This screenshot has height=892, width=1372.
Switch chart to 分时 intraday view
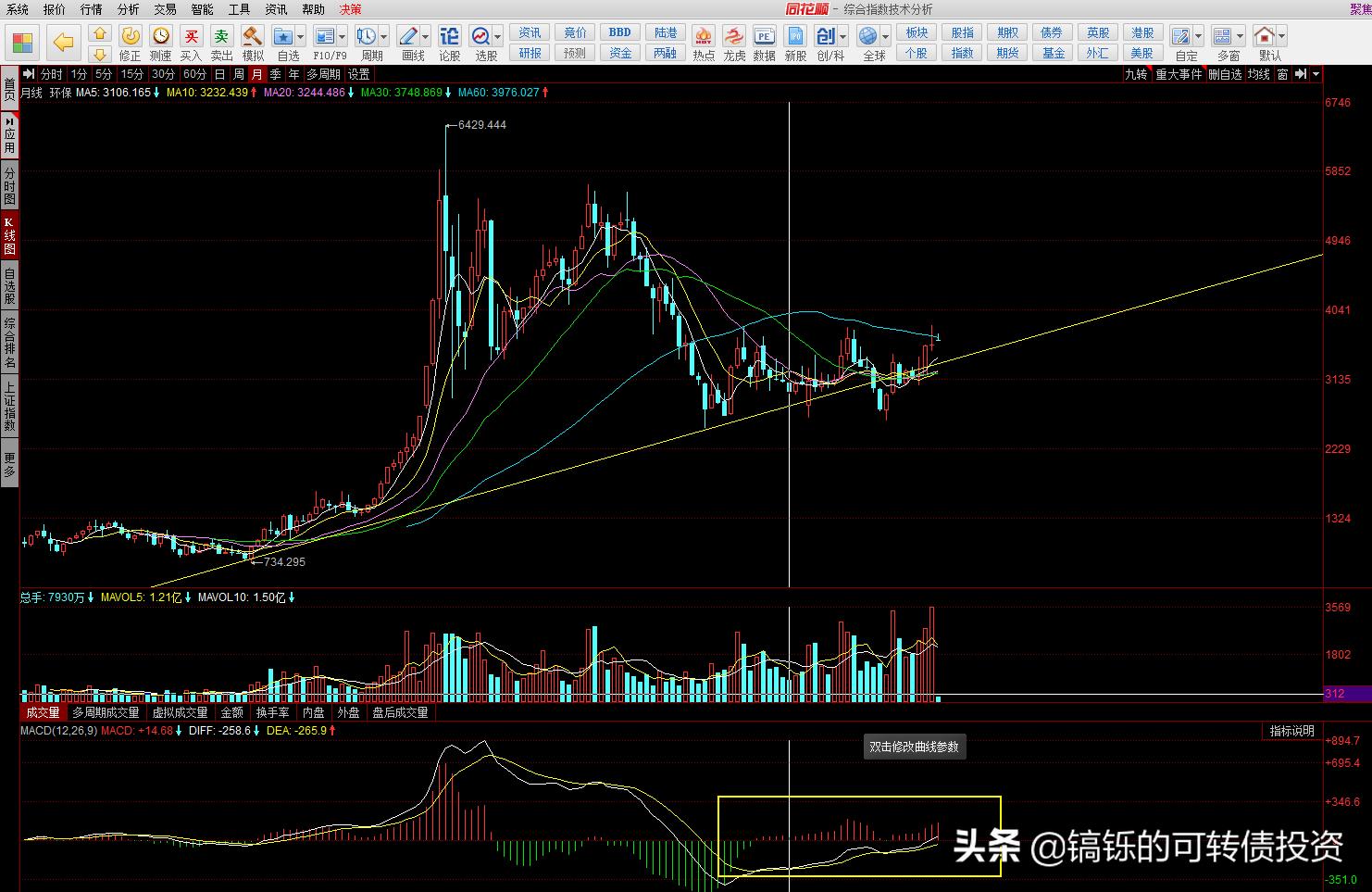click(52, 74)
